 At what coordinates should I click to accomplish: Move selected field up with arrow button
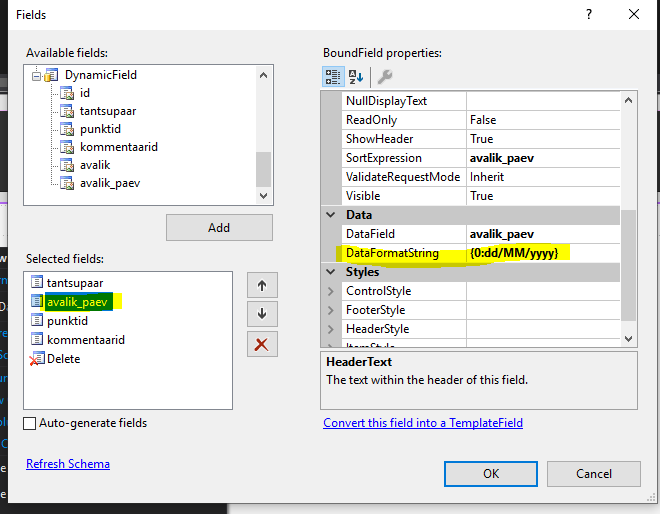(261, 285)
